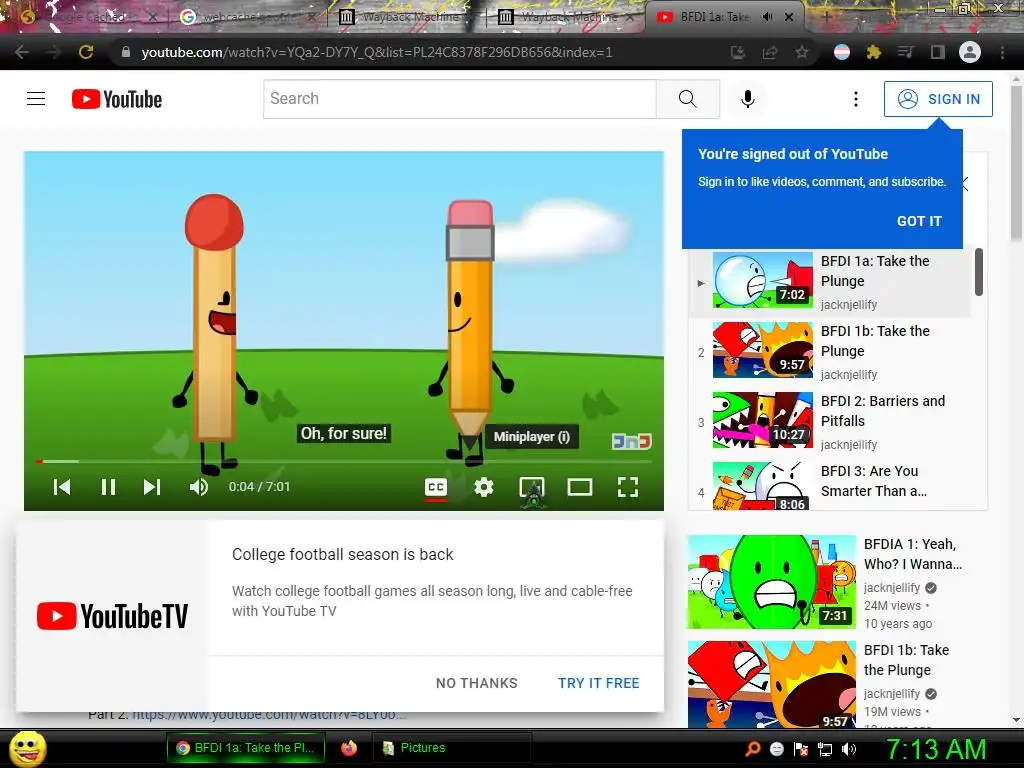Image resolution: width=1024 pixels, height=768 pixels.
Task: Dismiss sign-out notice with GOT IT
Action: click(919, 221)
